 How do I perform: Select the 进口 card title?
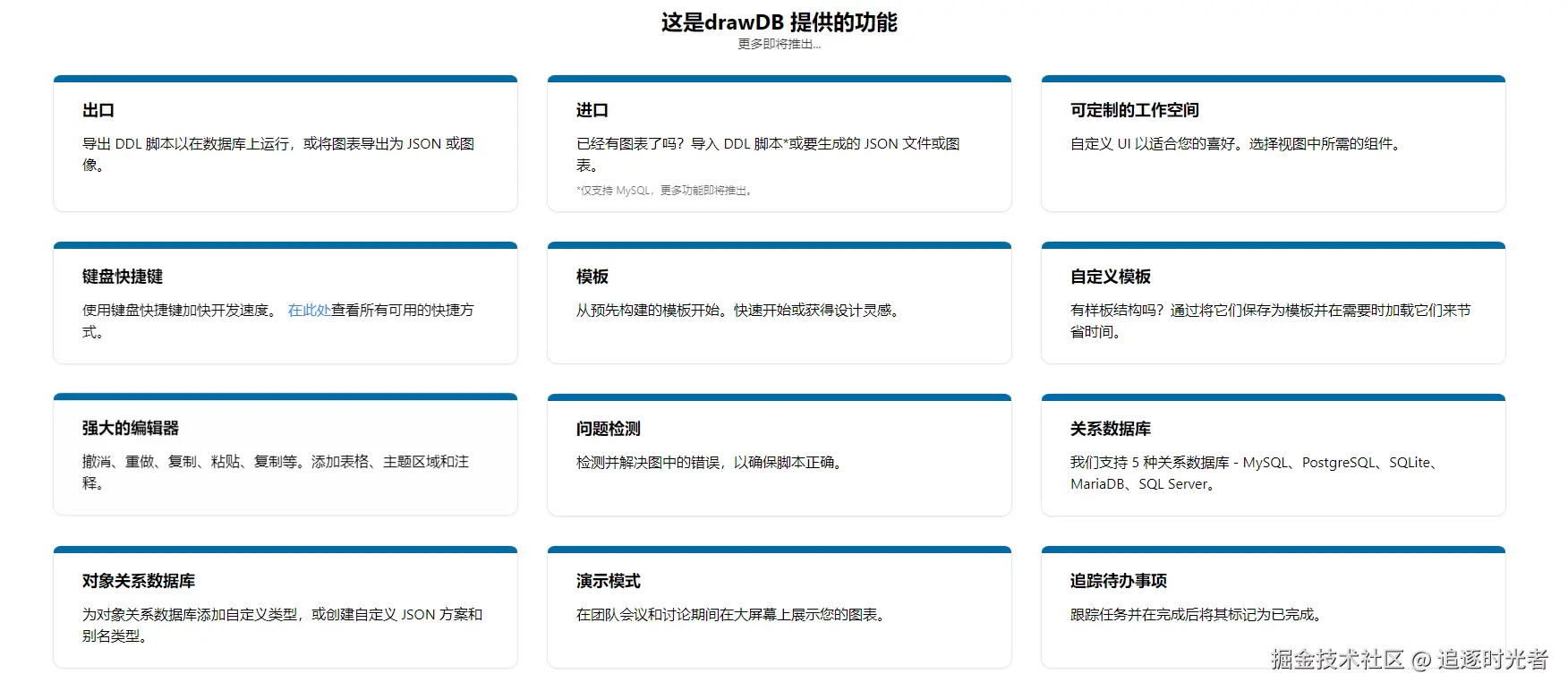coord(592,110)
